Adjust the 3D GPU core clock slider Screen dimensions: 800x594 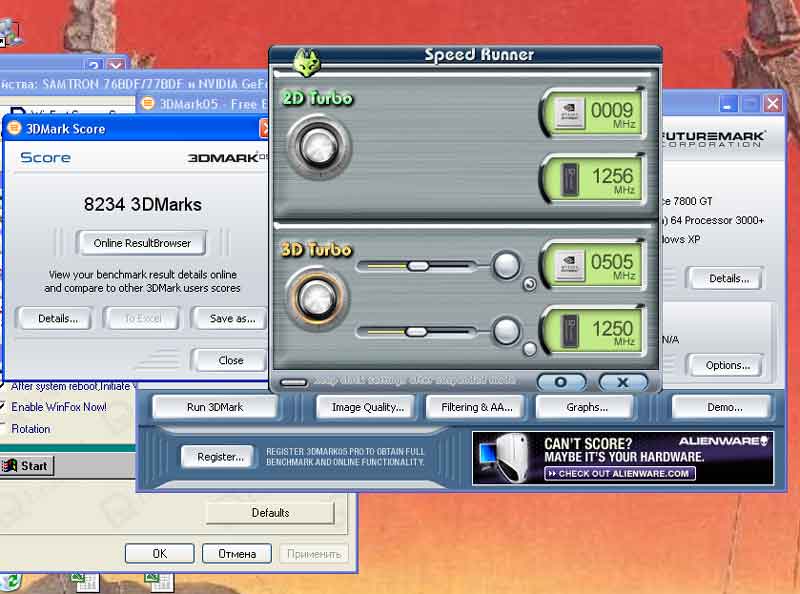coord(418,266)
